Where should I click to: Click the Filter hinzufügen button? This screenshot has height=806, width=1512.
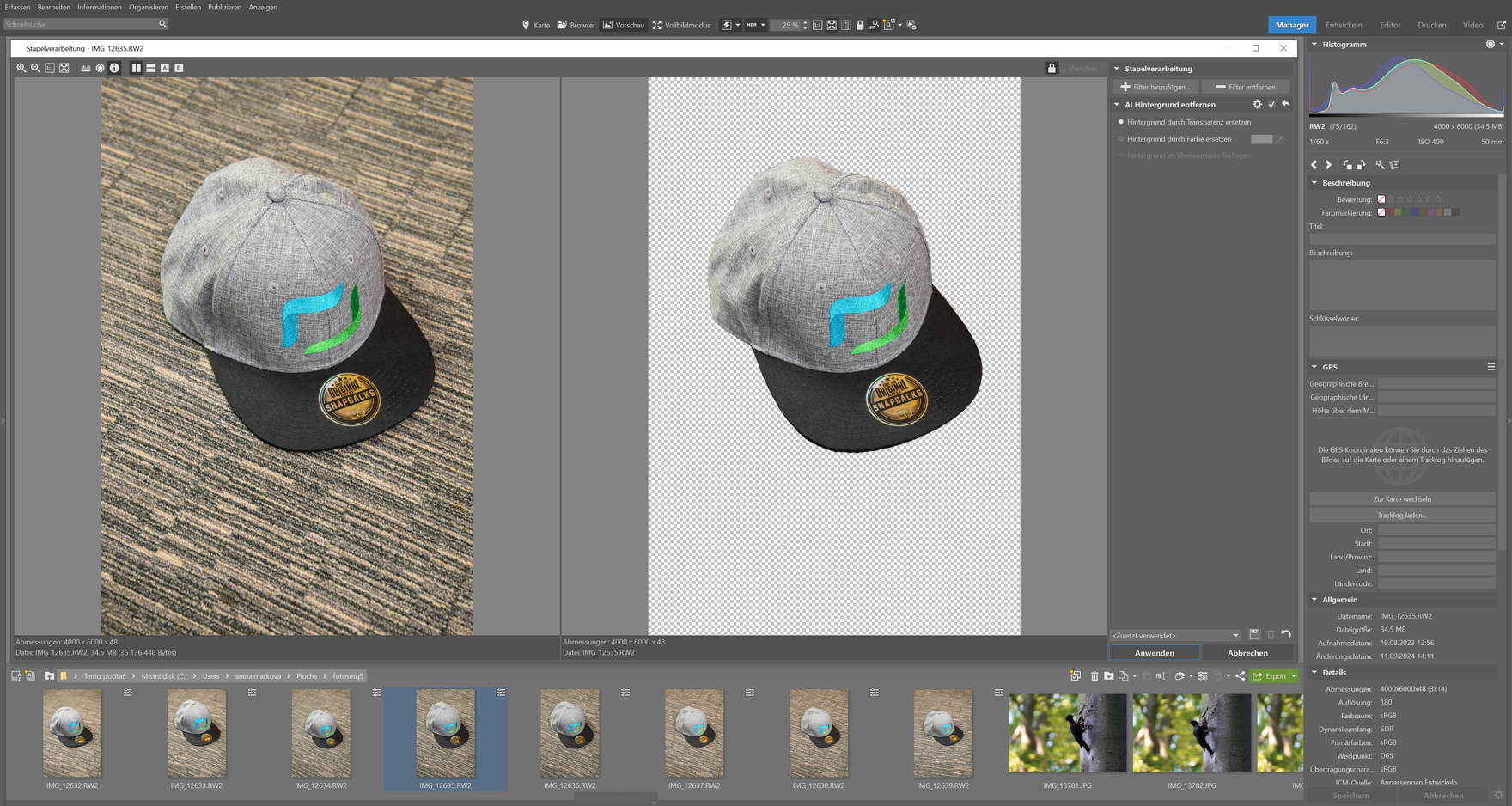pos(1155,87)
